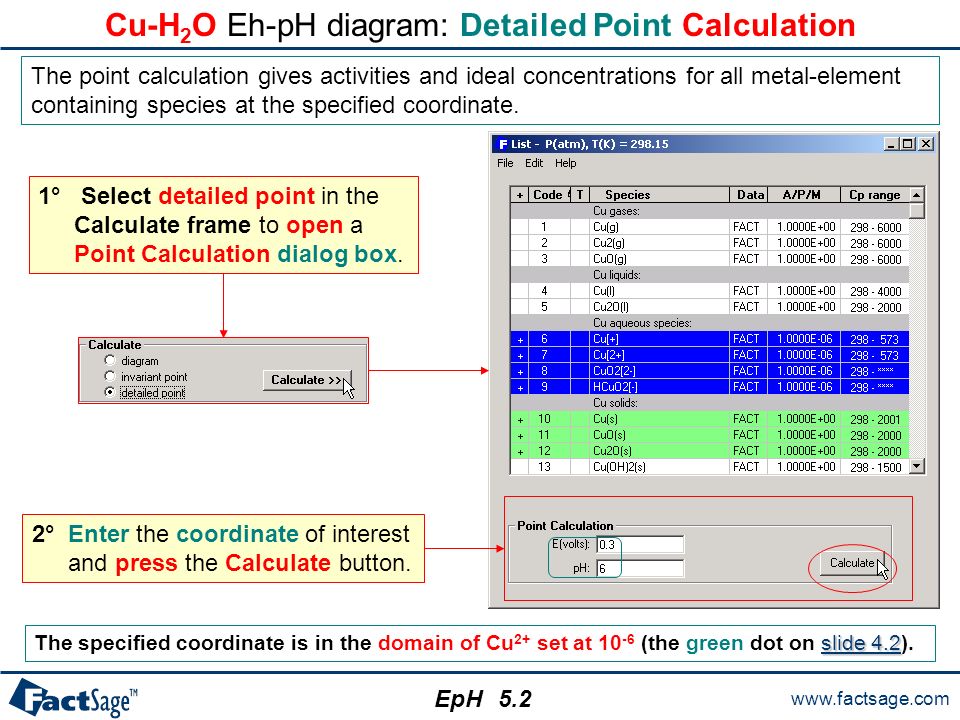The image size is (960, 720).
Task: Select the Cu(l) species row
Action: point(710,291)
